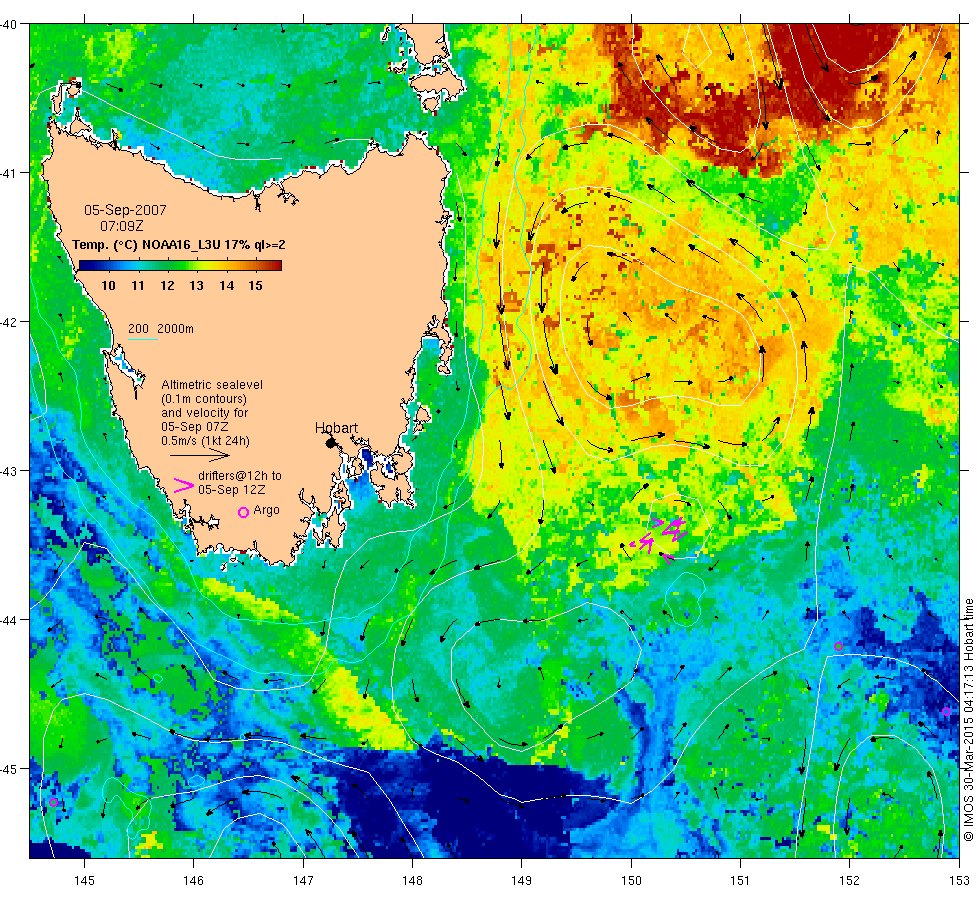Click the and velocity for legend text
Viewport: 980px width, 900px height.
204,412
